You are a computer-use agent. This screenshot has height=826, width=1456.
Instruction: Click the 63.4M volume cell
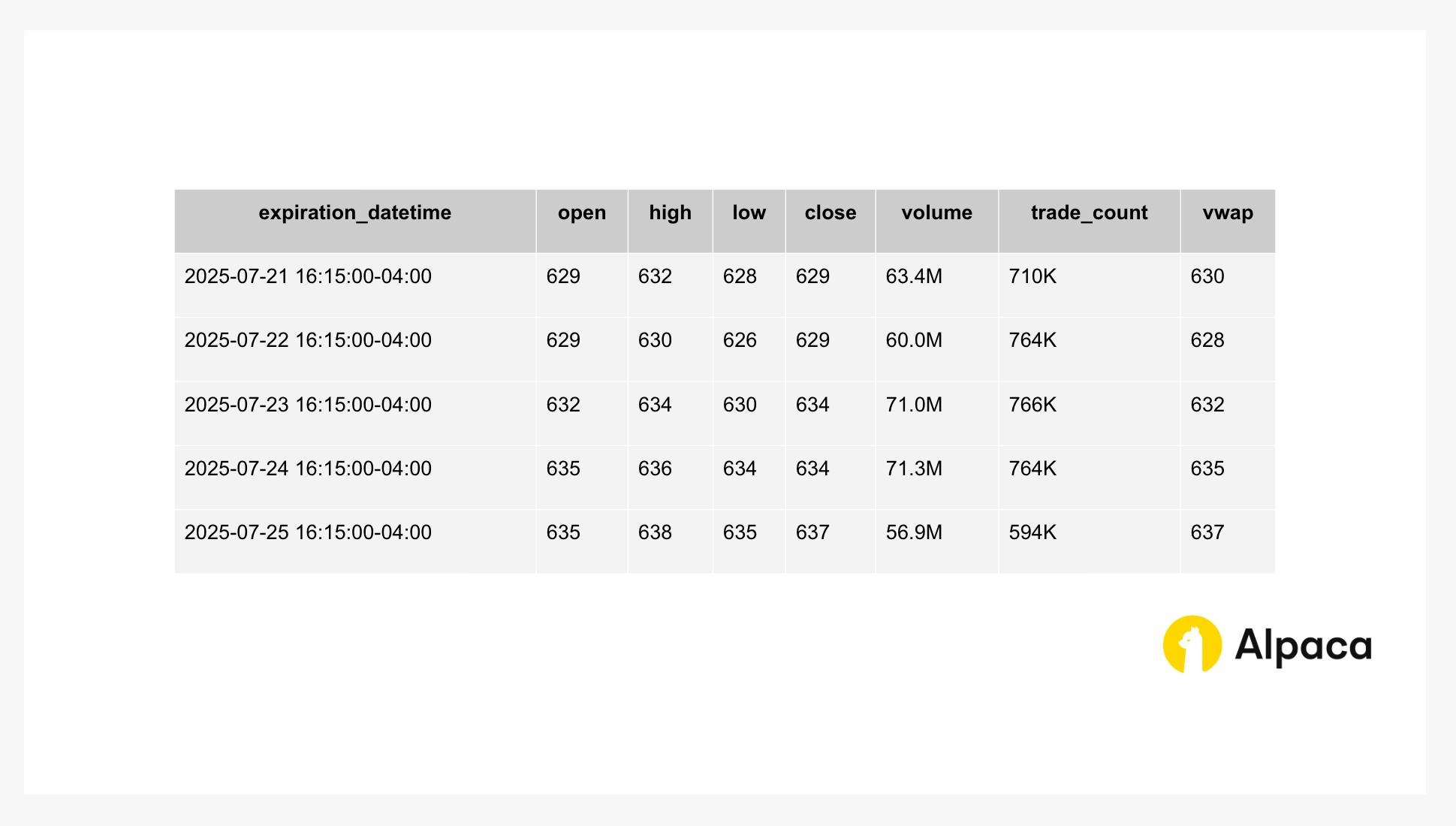coord(937,285)
